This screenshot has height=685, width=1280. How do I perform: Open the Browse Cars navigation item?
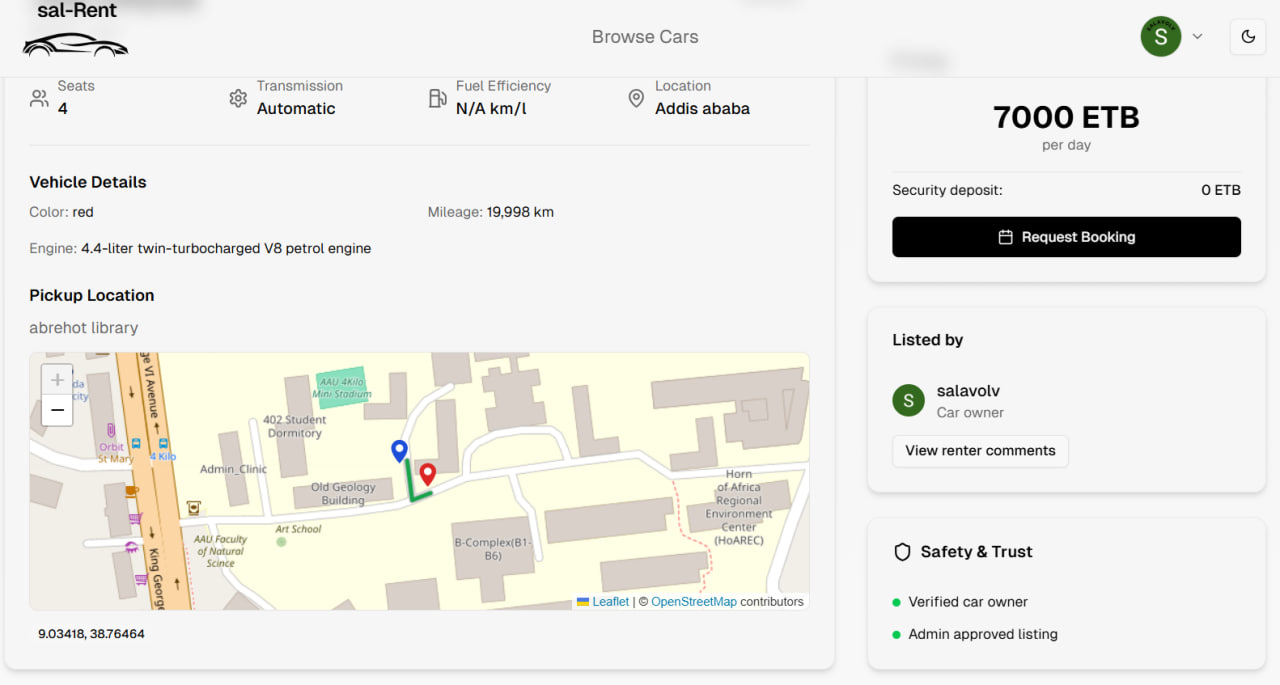(x=645, y=37)
